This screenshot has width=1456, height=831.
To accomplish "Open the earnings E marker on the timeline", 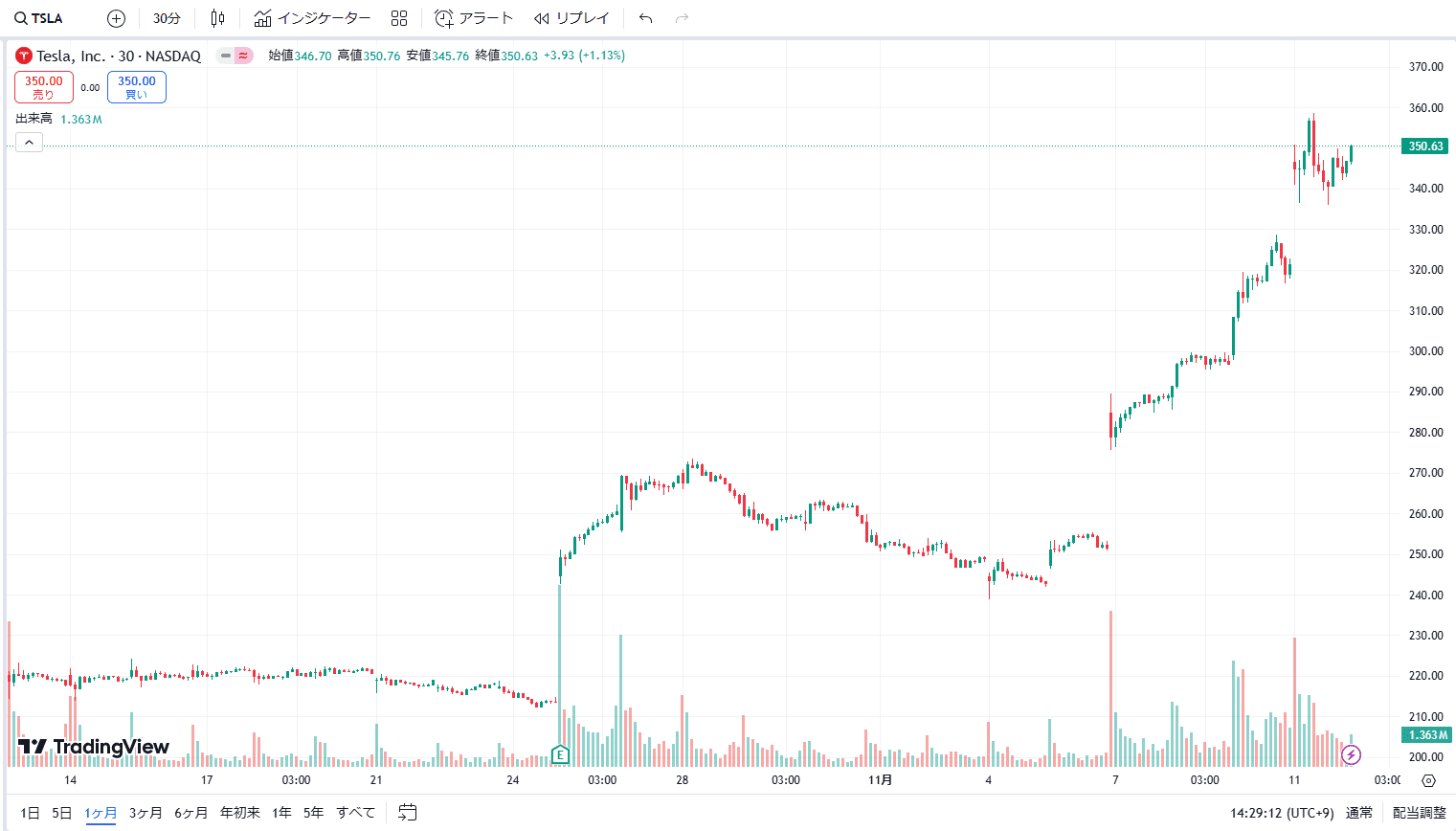I will 561,754.
